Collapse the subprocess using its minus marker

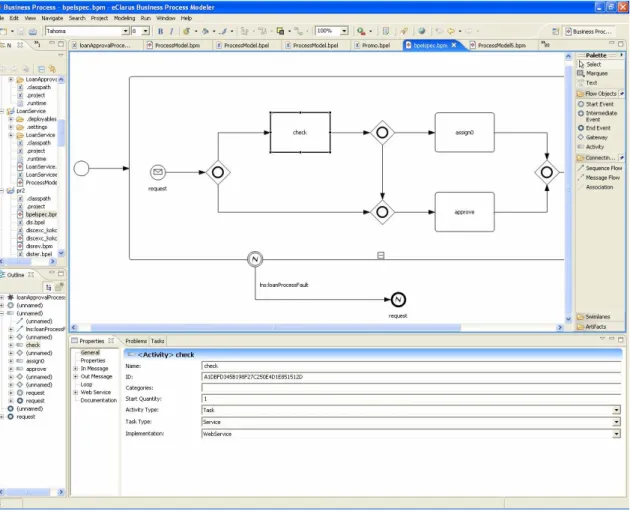point(380,255)
